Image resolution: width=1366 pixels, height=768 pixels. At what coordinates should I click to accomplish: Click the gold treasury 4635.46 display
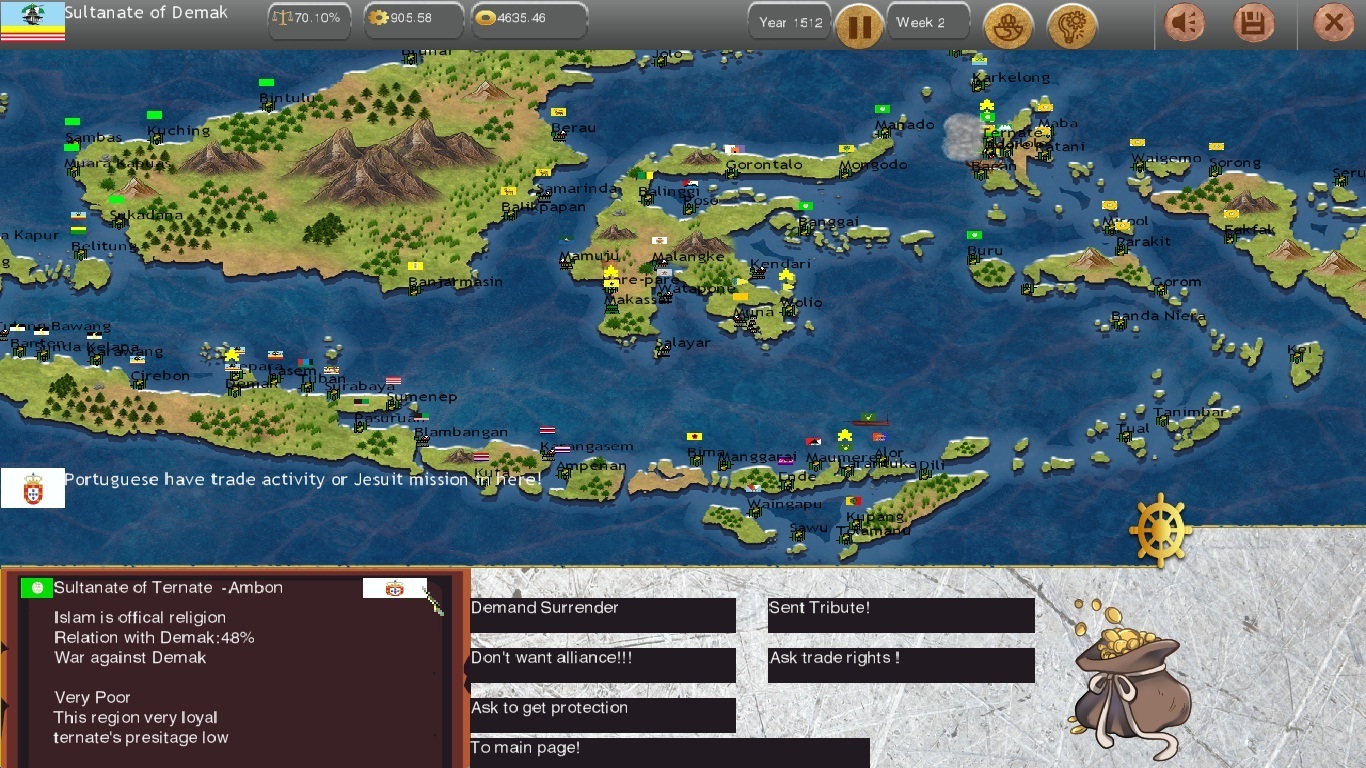(x=529, y=20)
